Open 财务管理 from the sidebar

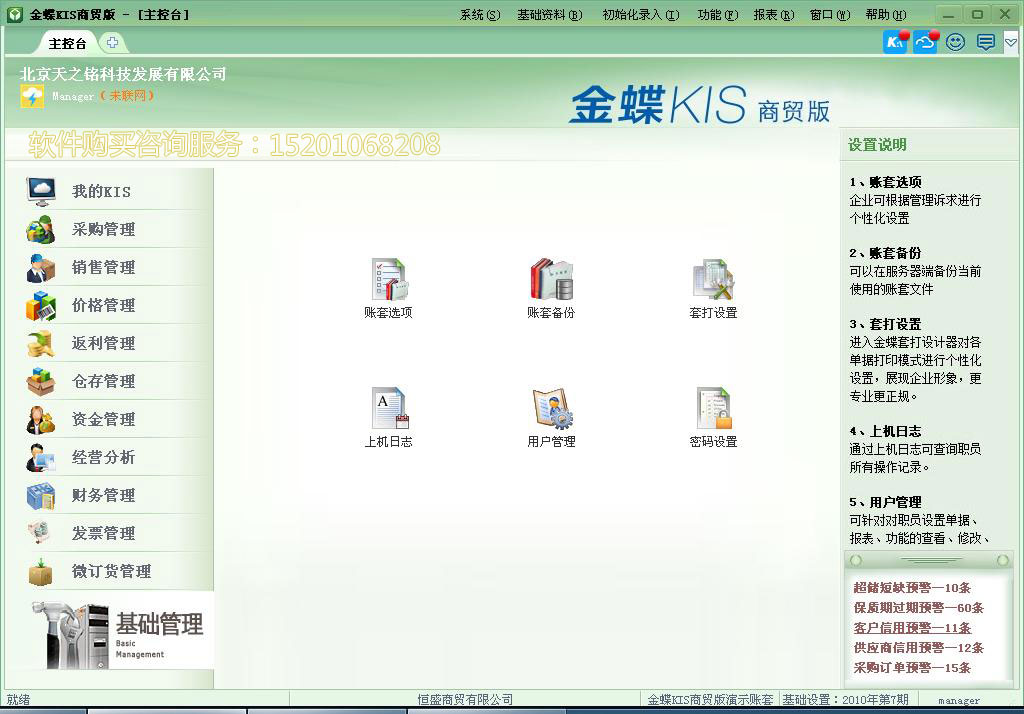(x=100, y=495)
